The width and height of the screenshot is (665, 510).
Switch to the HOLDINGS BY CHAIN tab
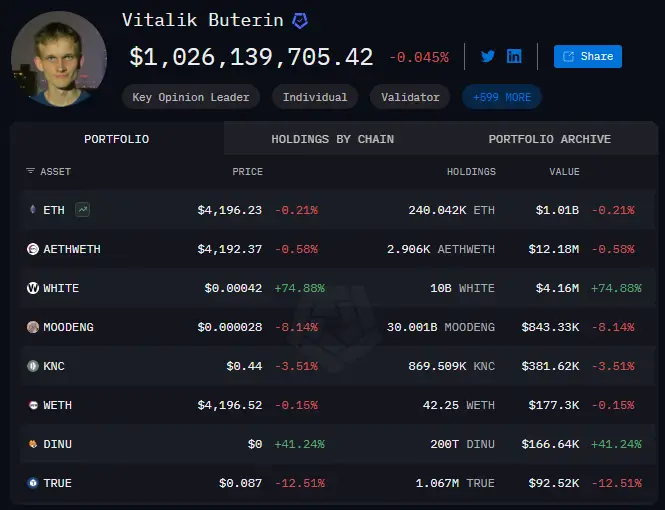(332, 139)
